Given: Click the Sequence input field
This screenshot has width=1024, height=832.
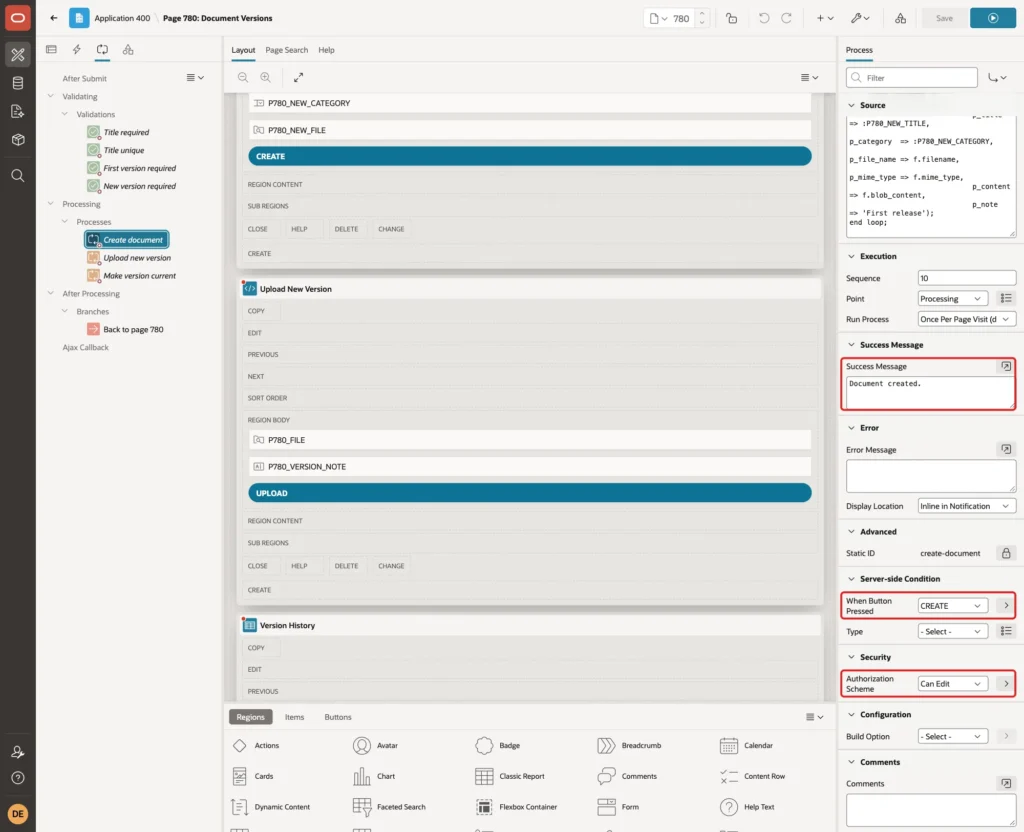Looking at the screenshot, I should (967, 278).
